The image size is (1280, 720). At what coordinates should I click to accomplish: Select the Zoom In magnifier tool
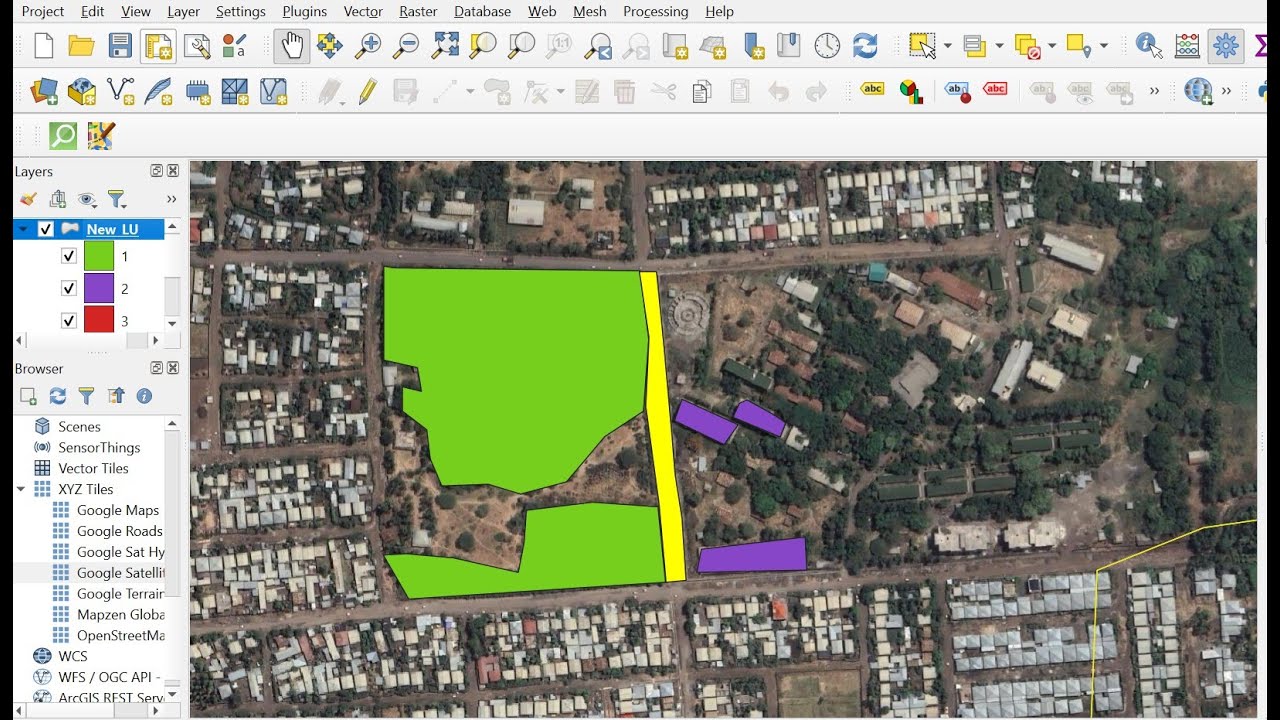coord(369,46)
